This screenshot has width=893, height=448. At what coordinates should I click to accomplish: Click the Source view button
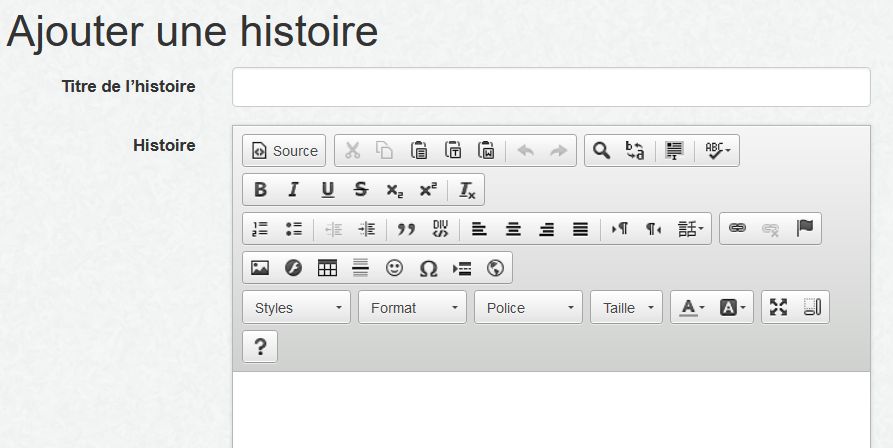pyautogui.click(x=284, y=151)
